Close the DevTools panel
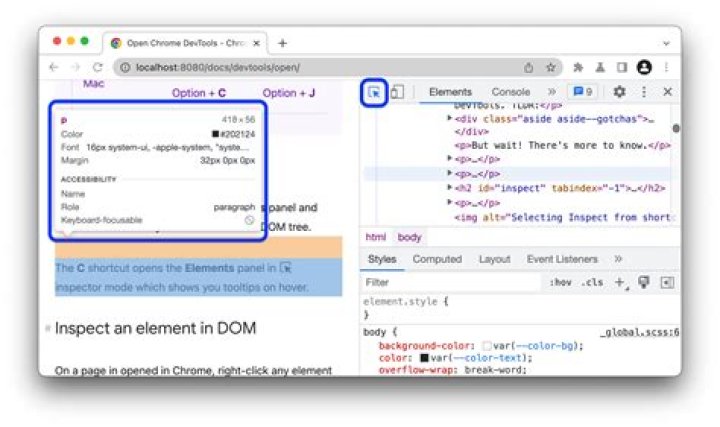 tap(668, 92)
